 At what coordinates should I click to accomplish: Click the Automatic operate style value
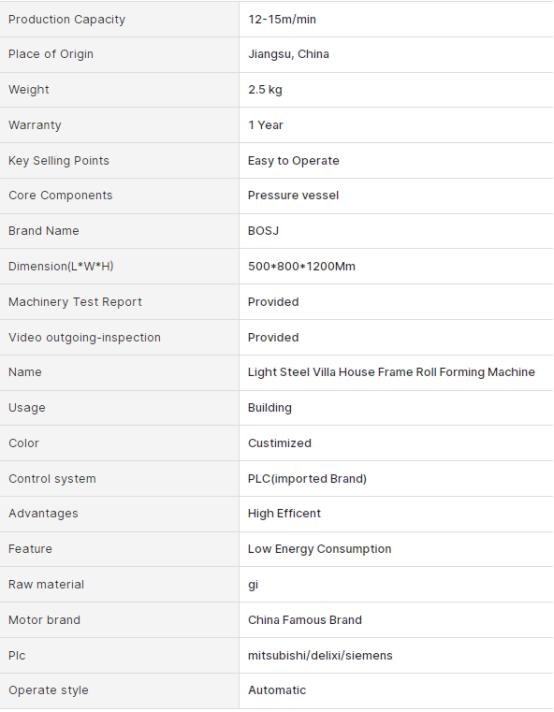click(277, 690)
